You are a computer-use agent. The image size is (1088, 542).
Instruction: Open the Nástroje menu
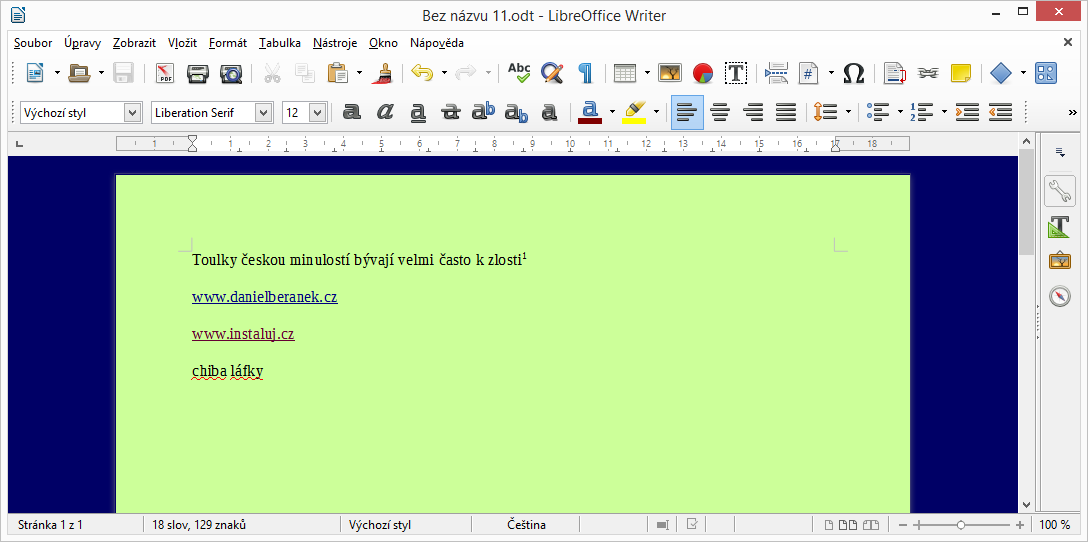335,43
